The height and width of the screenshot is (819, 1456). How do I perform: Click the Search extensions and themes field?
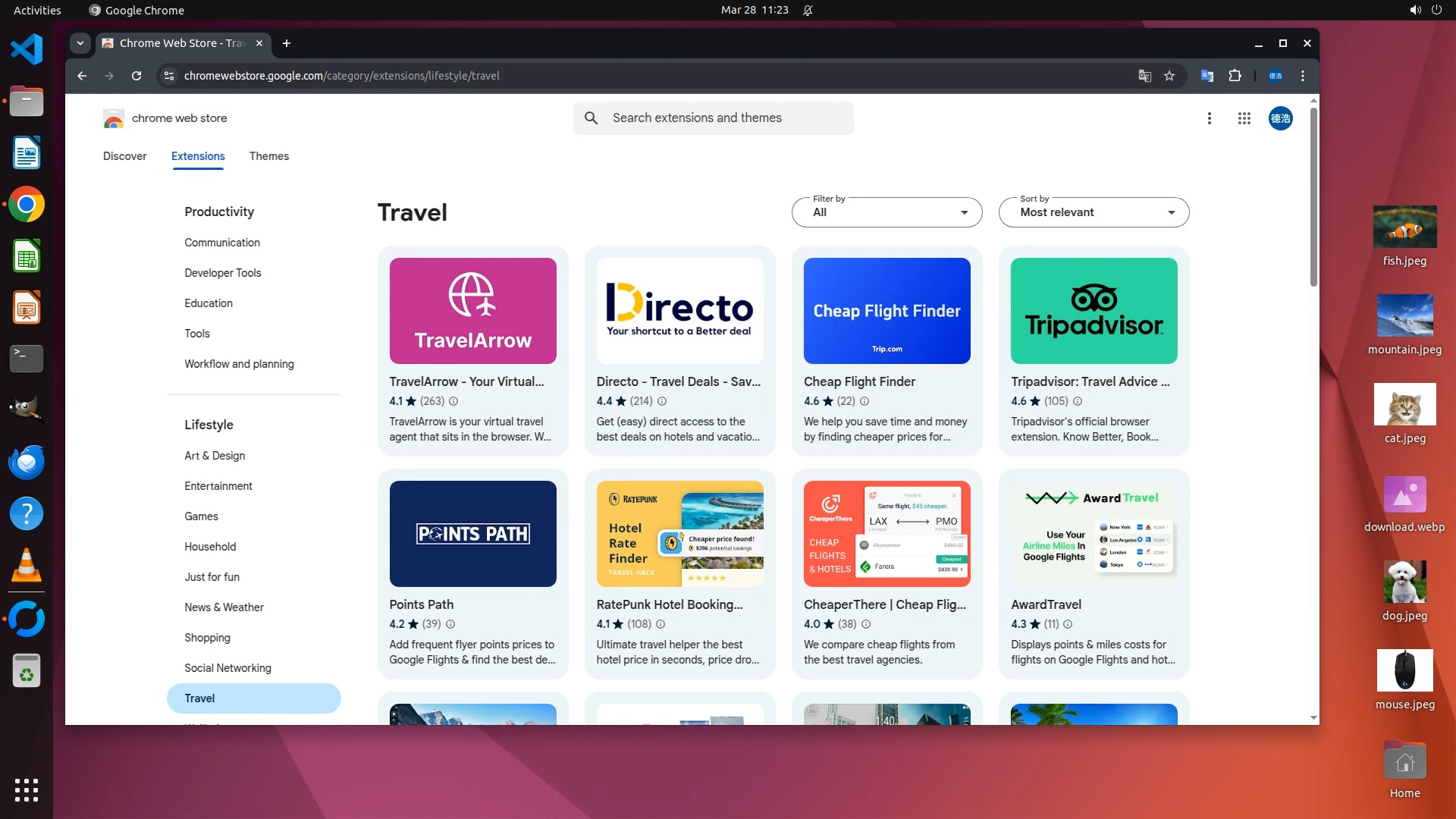tap(713, 118)
